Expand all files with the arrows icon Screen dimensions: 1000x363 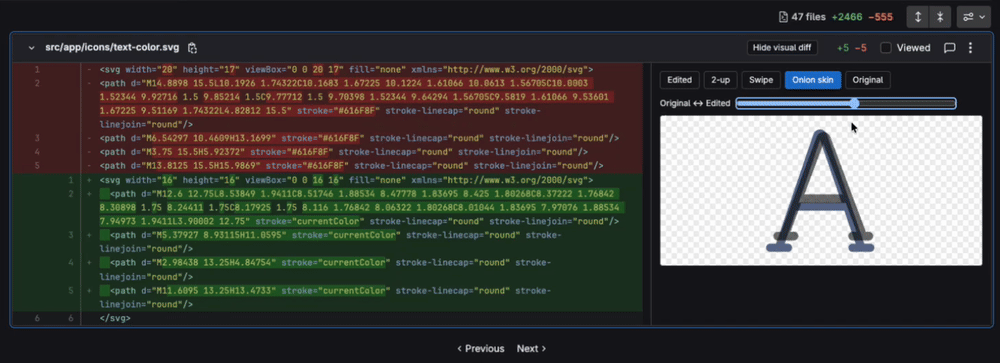point(918,17)
